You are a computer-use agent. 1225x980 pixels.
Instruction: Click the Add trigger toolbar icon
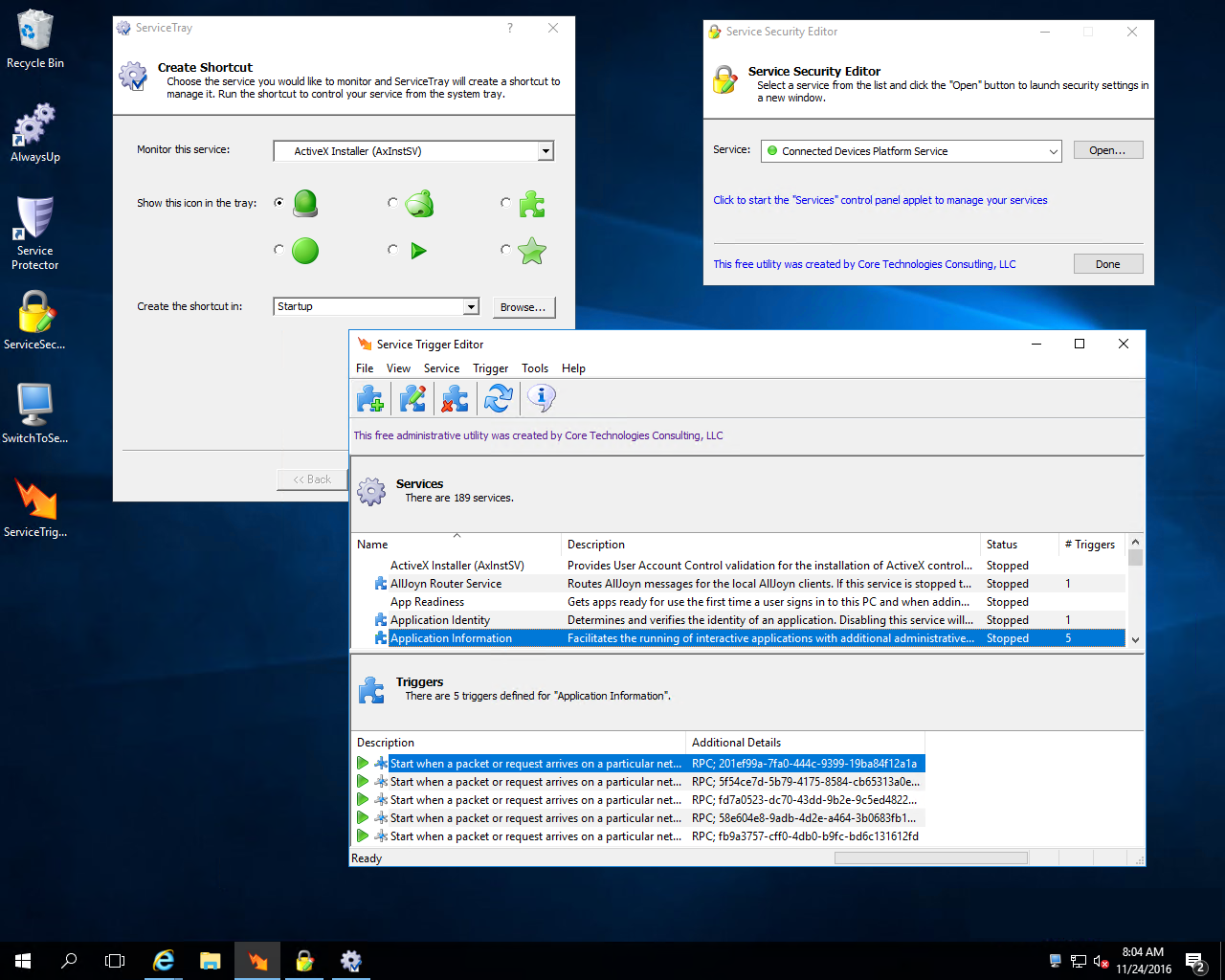pos(370,398)
